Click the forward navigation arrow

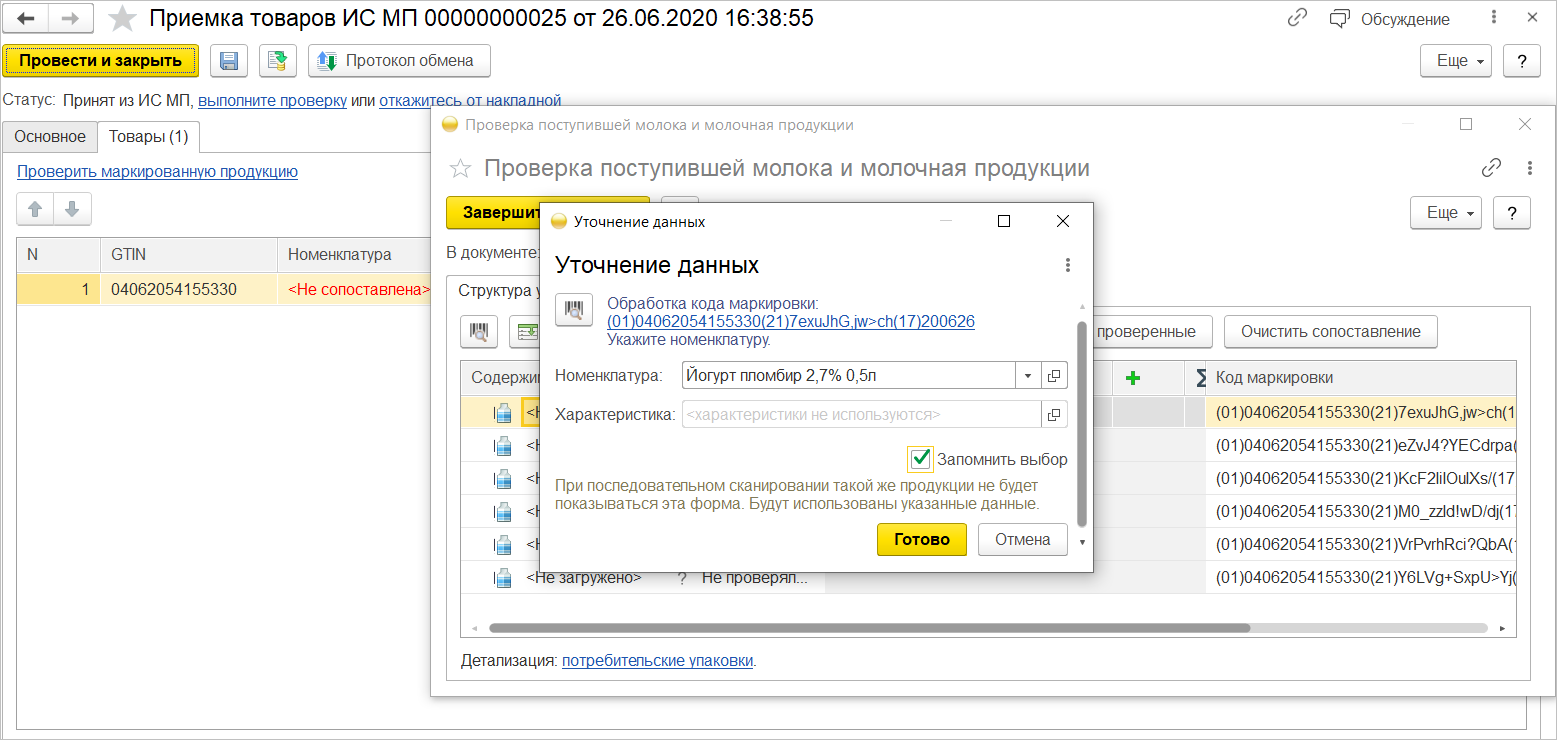pyautogui.click(x=71, y=18)
